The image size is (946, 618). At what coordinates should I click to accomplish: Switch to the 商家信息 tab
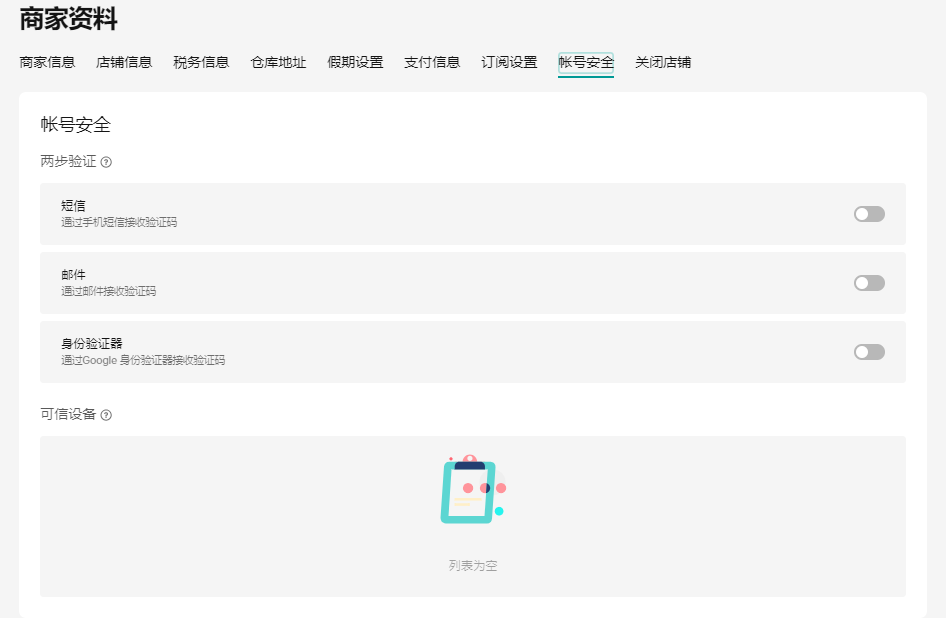47,62
